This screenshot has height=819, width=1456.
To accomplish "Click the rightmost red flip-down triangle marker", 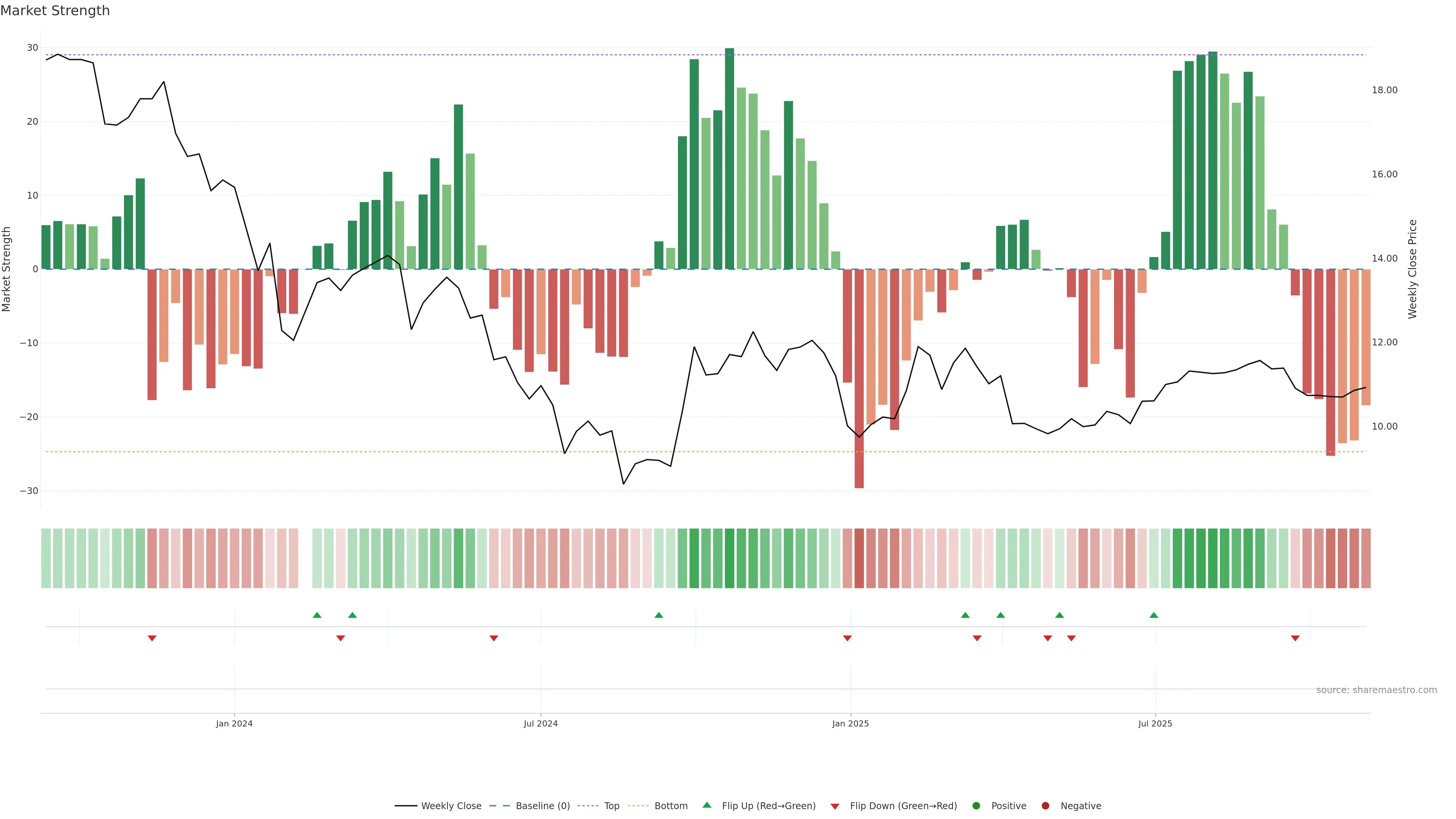I will tap(1295, 638).
